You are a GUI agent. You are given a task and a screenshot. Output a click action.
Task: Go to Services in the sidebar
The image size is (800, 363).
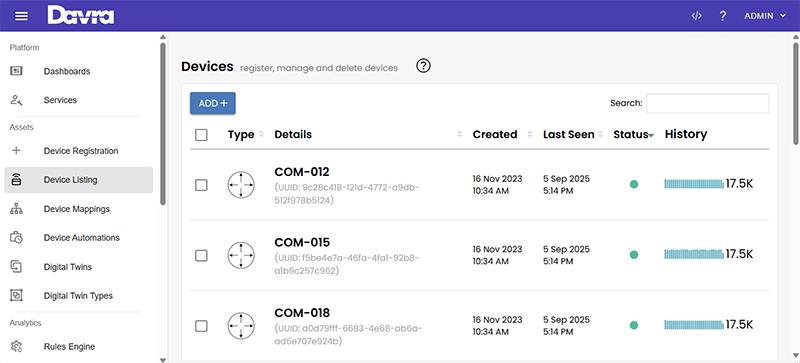pos(60,100)
